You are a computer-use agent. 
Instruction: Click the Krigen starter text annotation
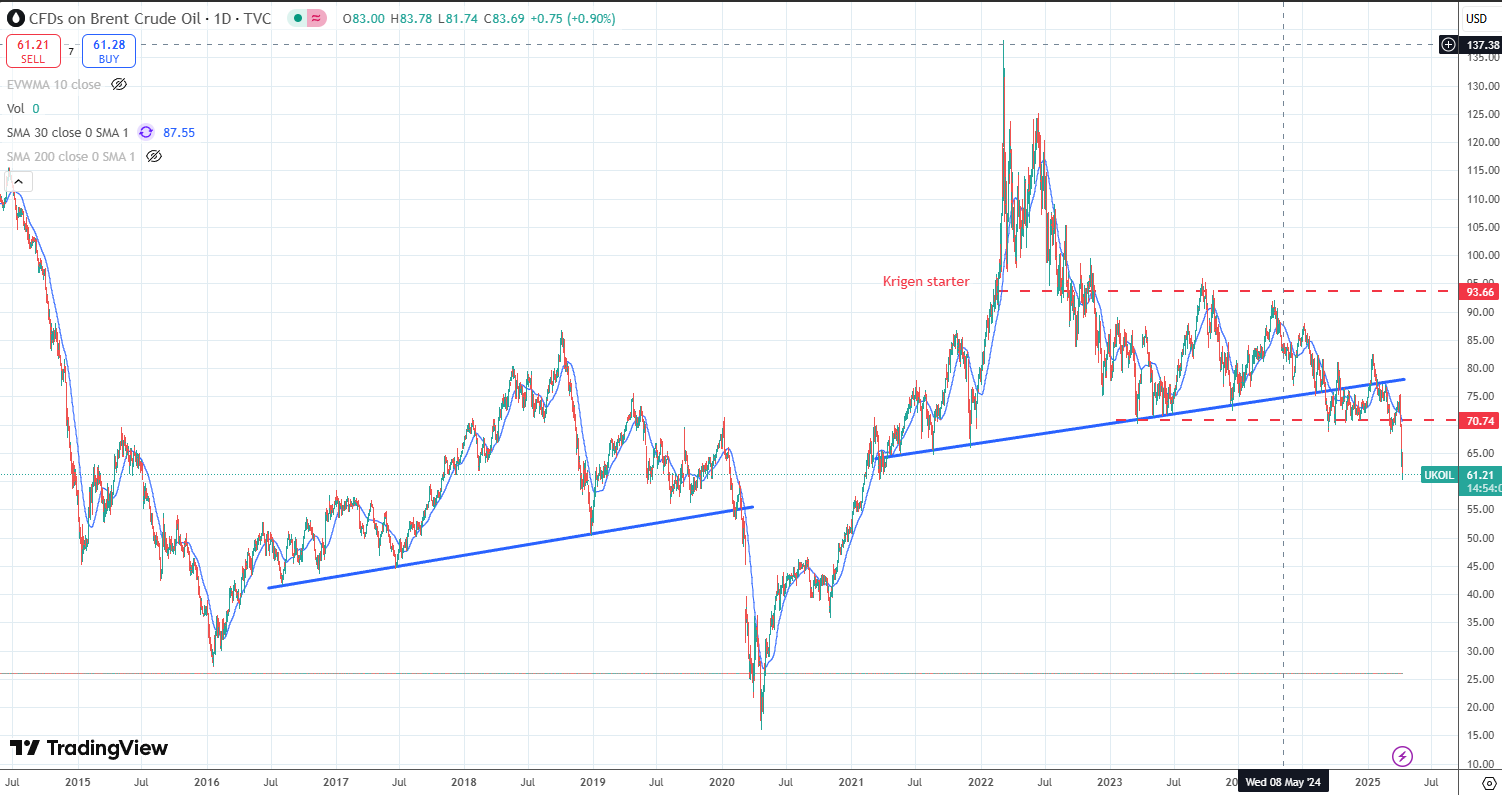[x=925, y=281]
